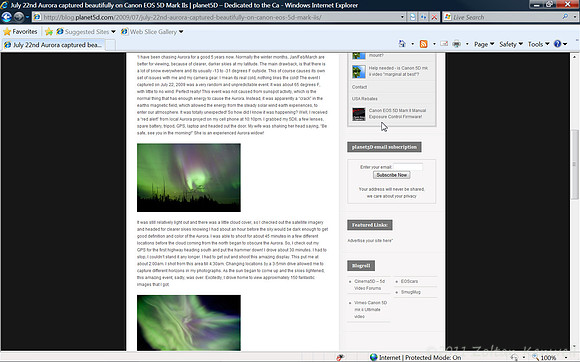
Task: Open the Contact sidebar link
Action: 359,87
